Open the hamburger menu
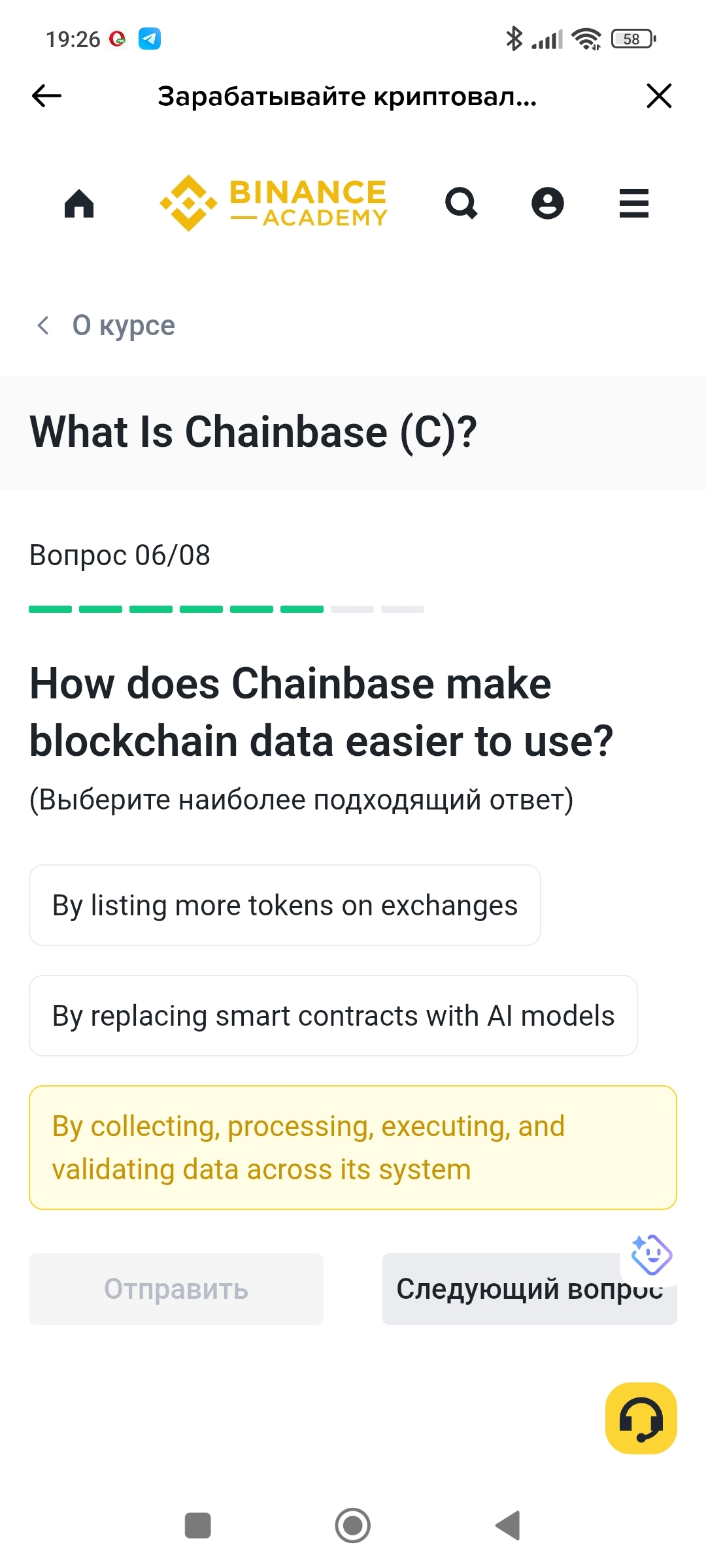This screenshot has width=706, height=1568. point(633,203)
